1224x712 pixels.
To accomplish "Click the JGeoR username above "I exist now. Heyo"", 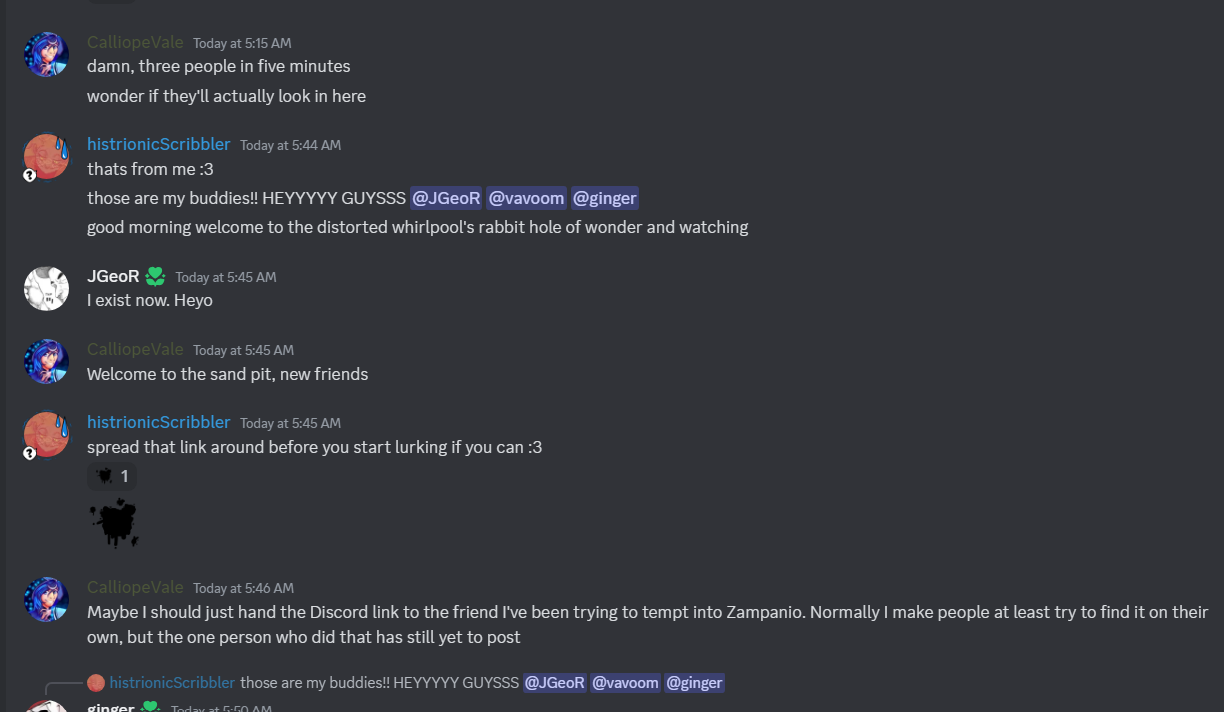I will [x=113, y=276].
